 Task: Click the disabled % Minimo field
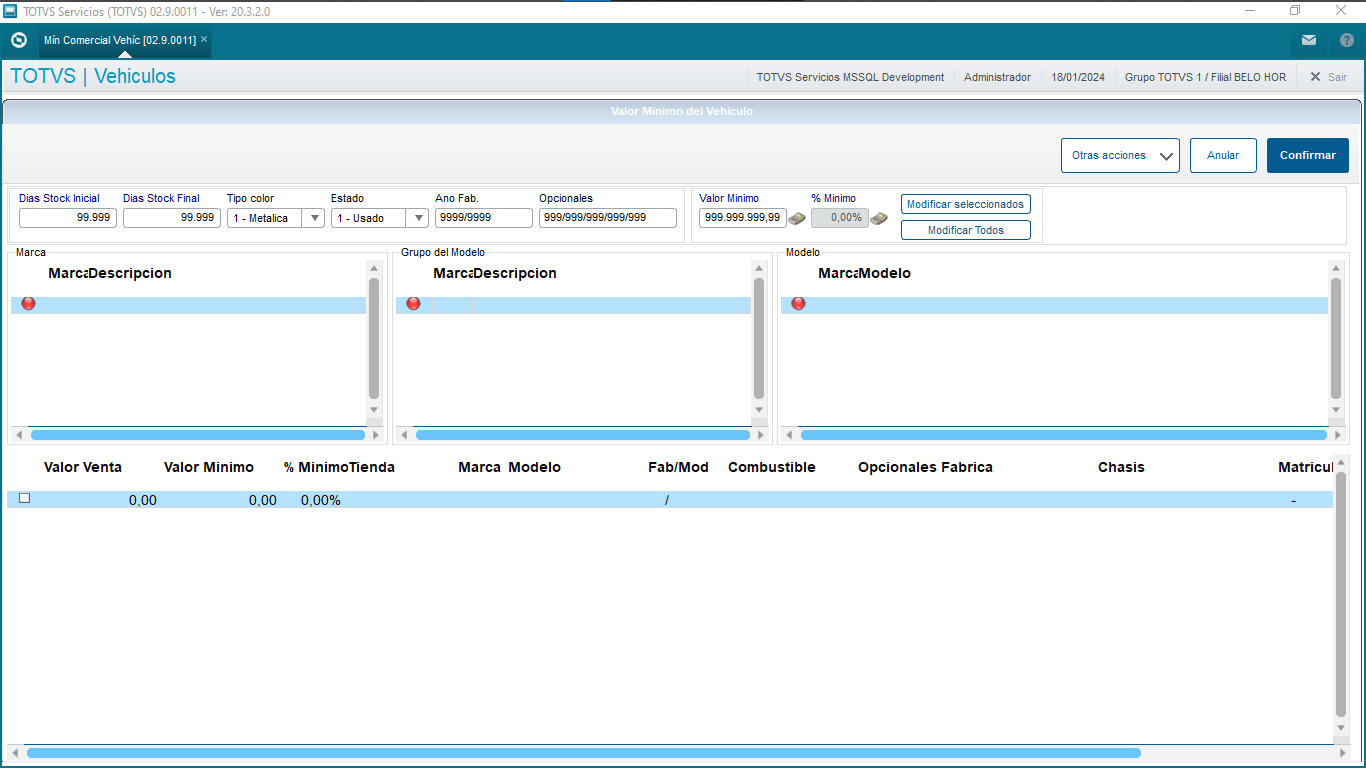pyautogui.click(x=840, y=218)
